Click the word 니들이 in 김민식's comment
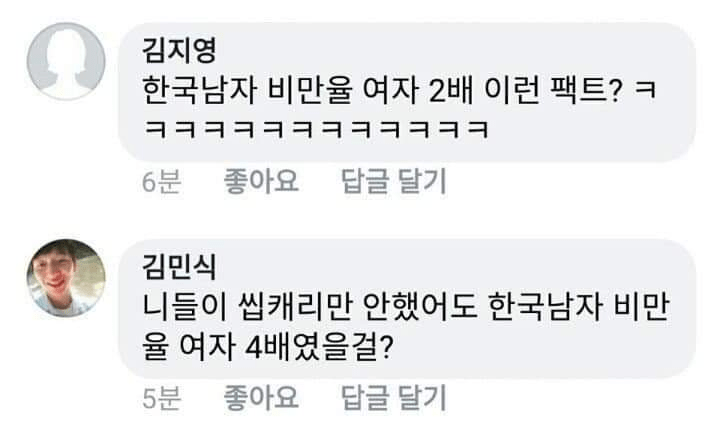This screenshot has height=426, width=720. point(185,307)
